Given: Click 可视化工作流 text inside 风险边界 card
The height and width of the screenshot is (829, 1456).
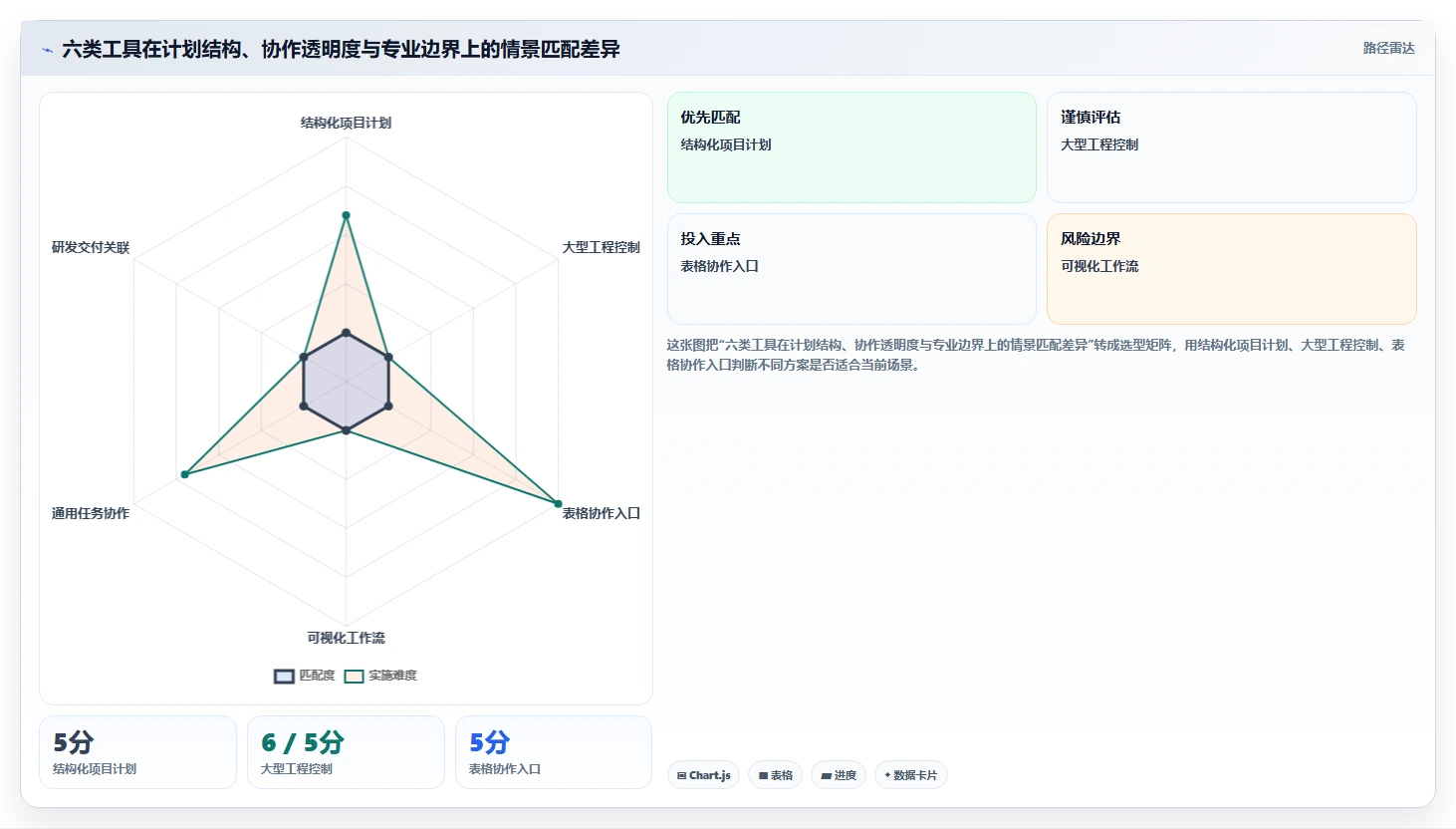Looking at the screenshot, I should [x=1099, y=266].
